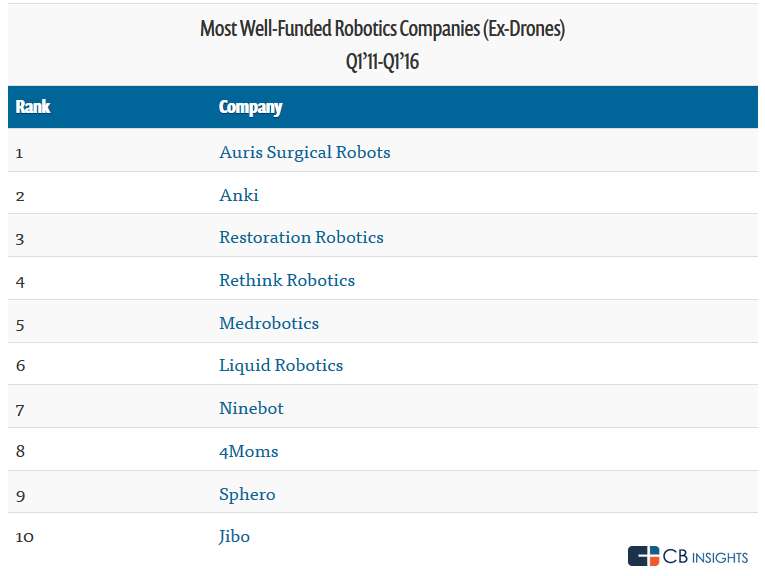This screenshot has height=576, width=765.
Task: Click the Liquid Robotics link
Action: pyautogui.click(x=281, y=366)
